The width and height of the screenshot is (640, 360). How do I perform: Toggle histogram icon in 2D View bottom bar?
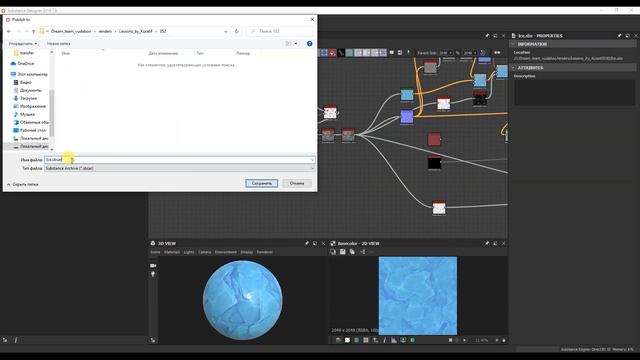point(394,340)
